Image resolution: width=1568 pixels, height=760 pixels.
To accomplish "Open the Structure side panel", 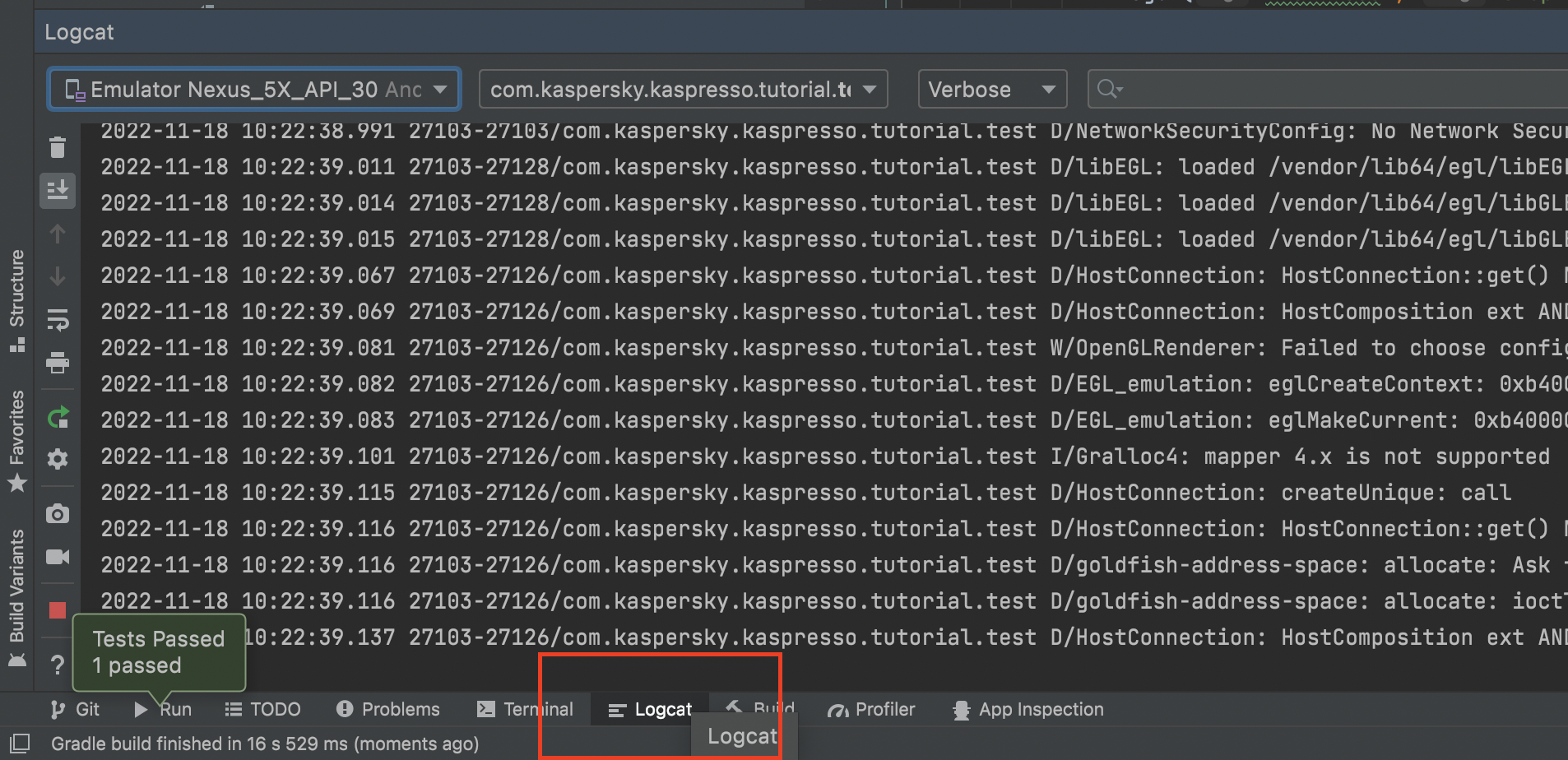I will (x=16, y=300).
